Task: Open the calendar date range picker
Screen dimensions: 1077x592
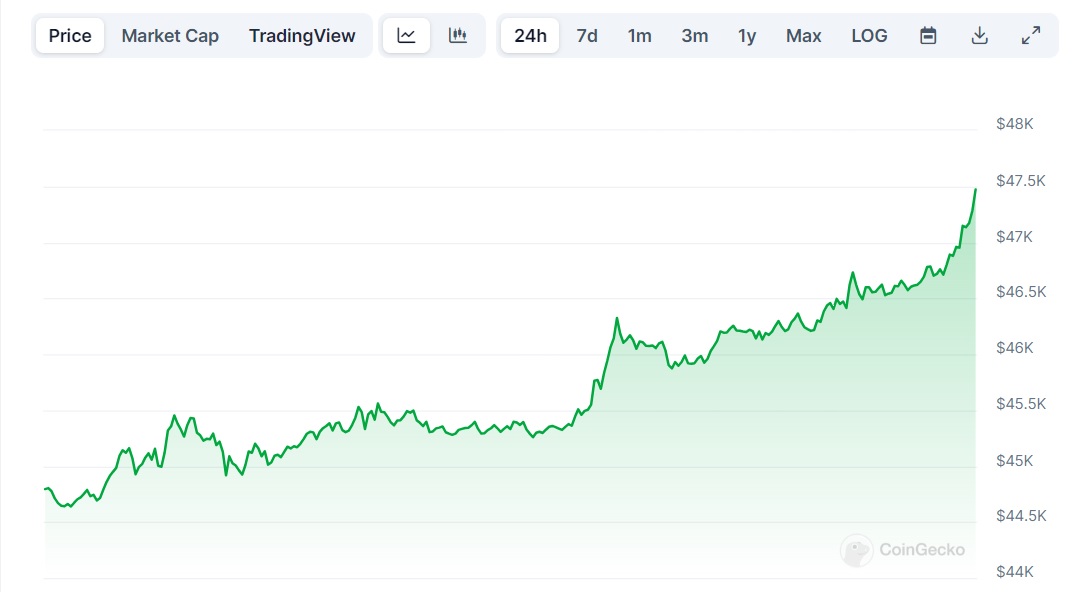Action: pos(928,35)
